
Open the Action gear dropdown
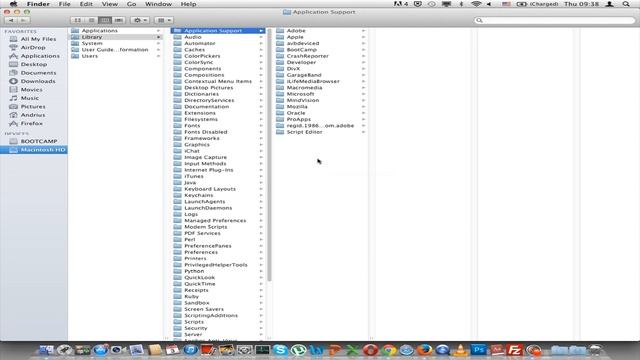[140, 20]
